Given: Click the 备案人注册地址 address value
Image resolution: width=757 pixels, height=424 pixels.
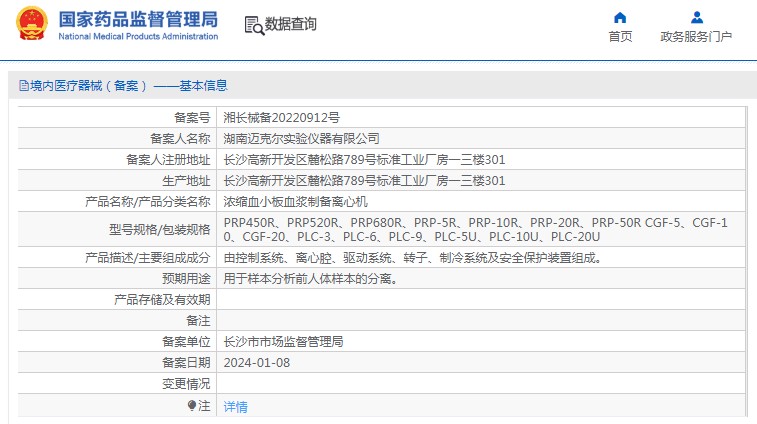Looking at the screenshot, I should click(x=364, y=159).
